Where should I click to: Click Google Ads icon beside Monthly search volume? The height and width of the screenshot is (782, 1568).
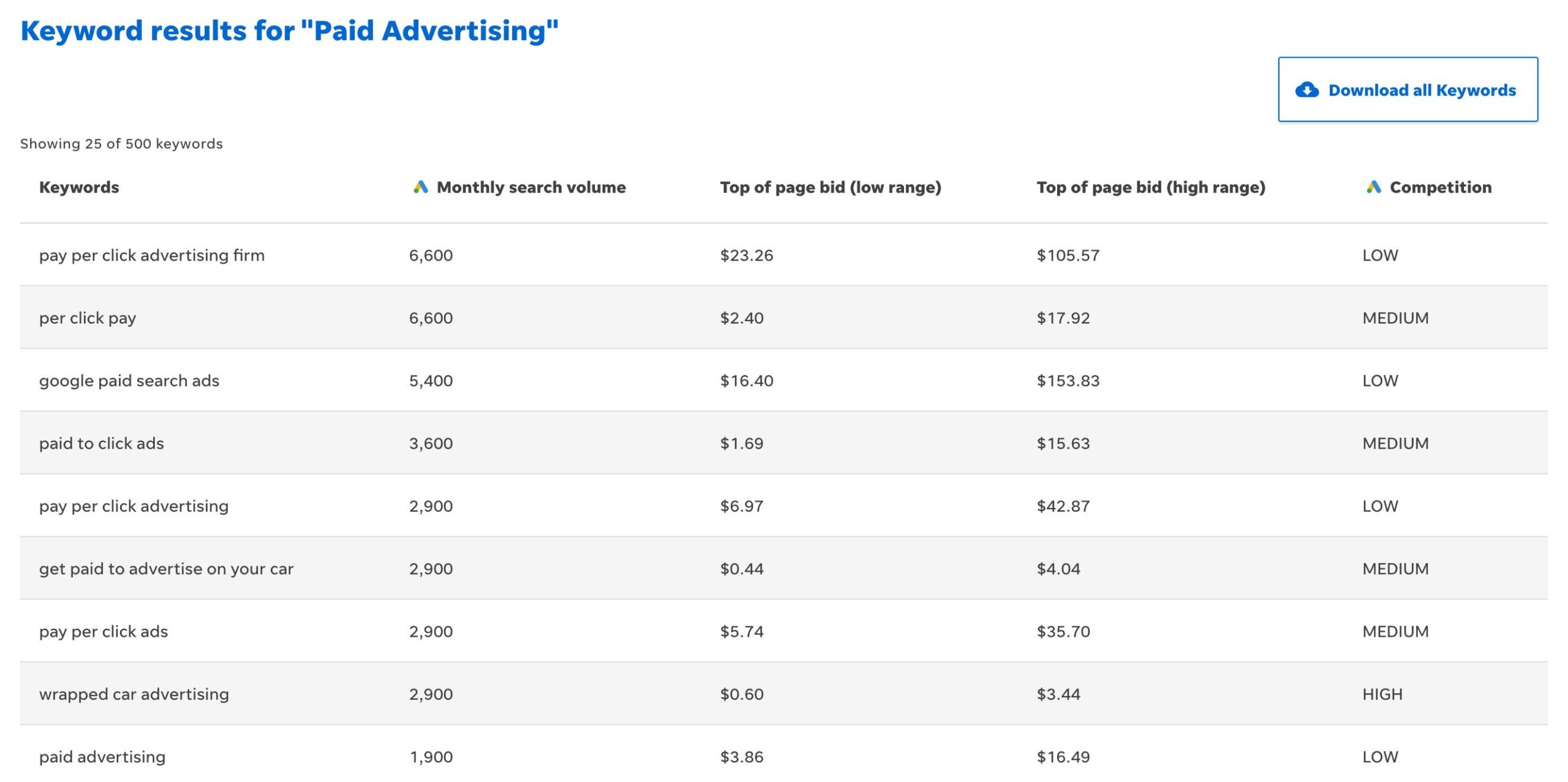point(420,187)
